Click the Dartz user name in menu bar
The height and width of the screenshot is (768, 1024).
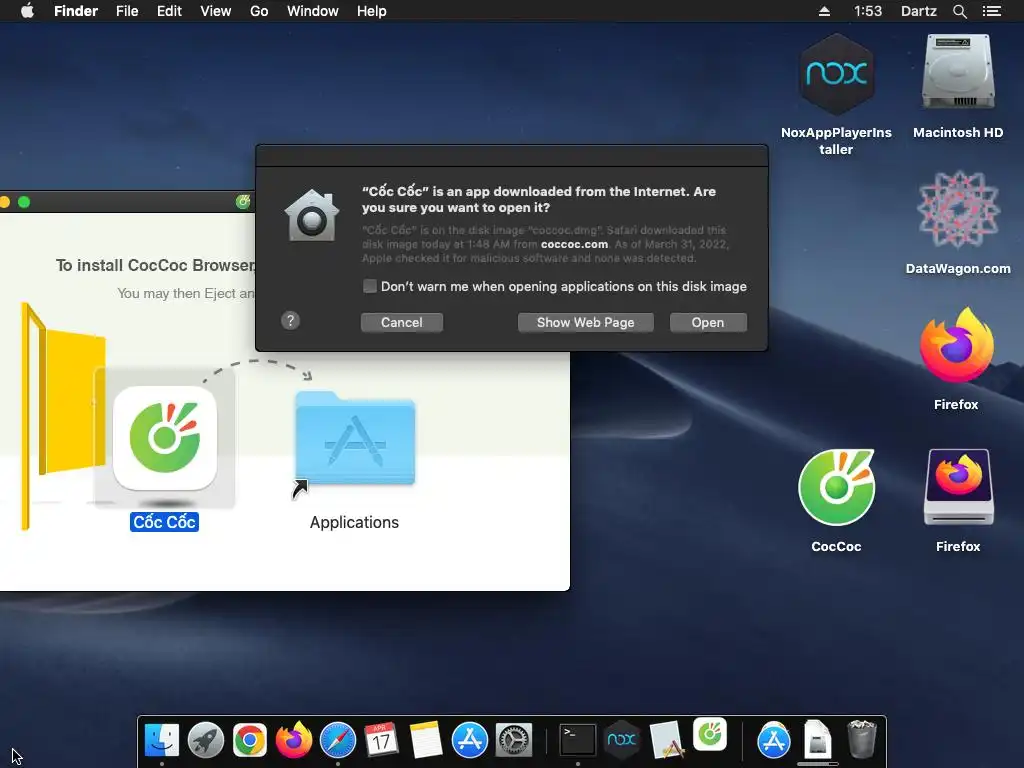(918, 11)
